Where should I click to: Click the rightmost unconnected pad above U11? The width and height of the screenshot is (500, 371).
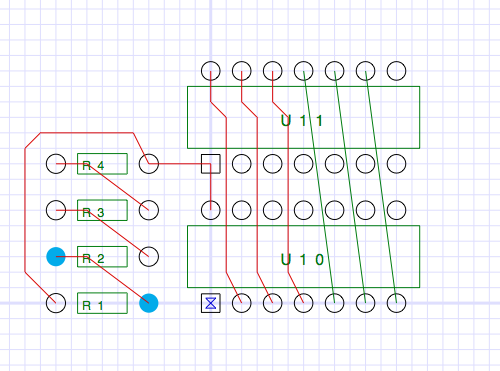pos(396,71)
